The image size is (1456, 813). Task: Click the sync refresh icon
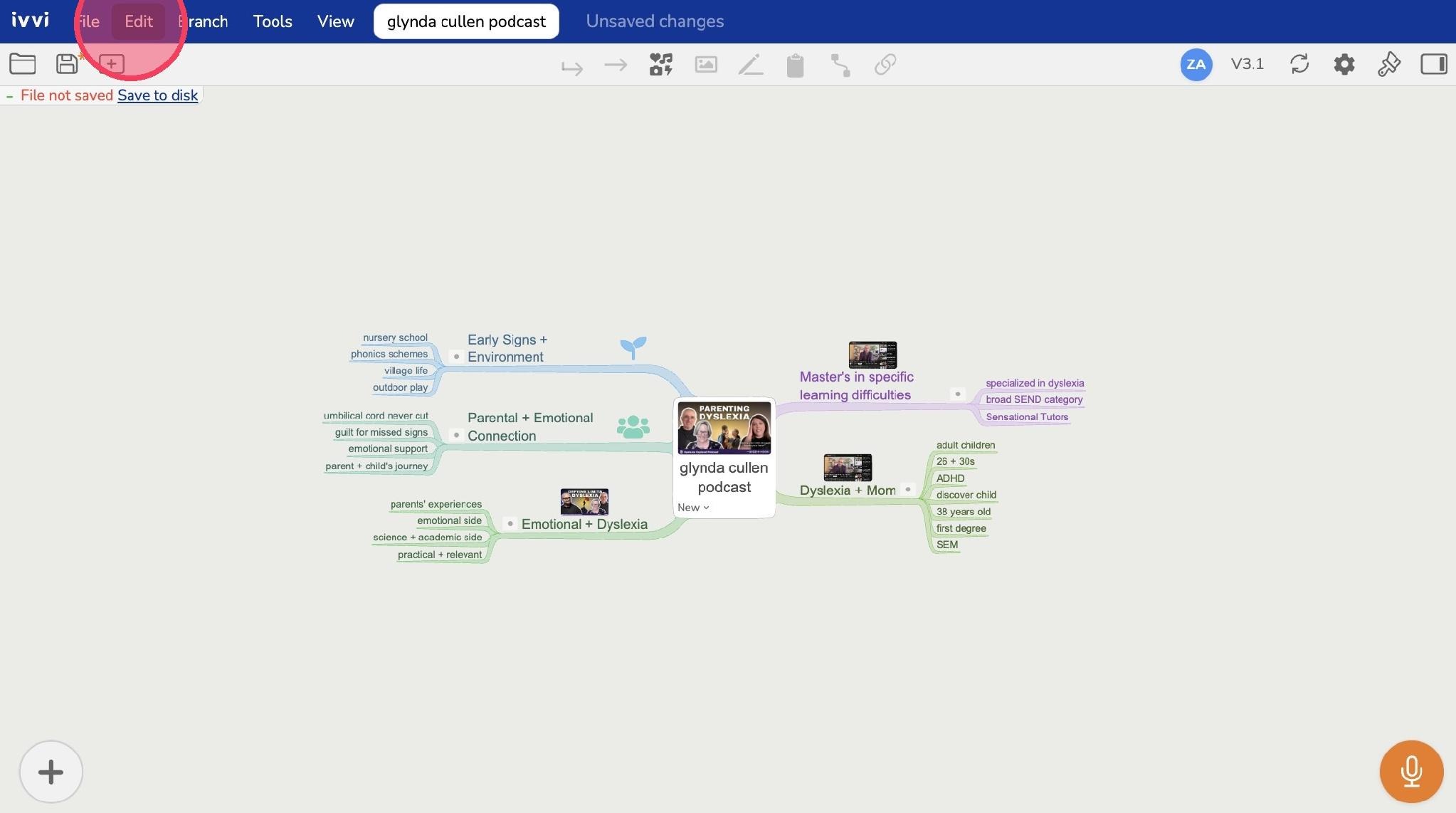pos(1299,64)
